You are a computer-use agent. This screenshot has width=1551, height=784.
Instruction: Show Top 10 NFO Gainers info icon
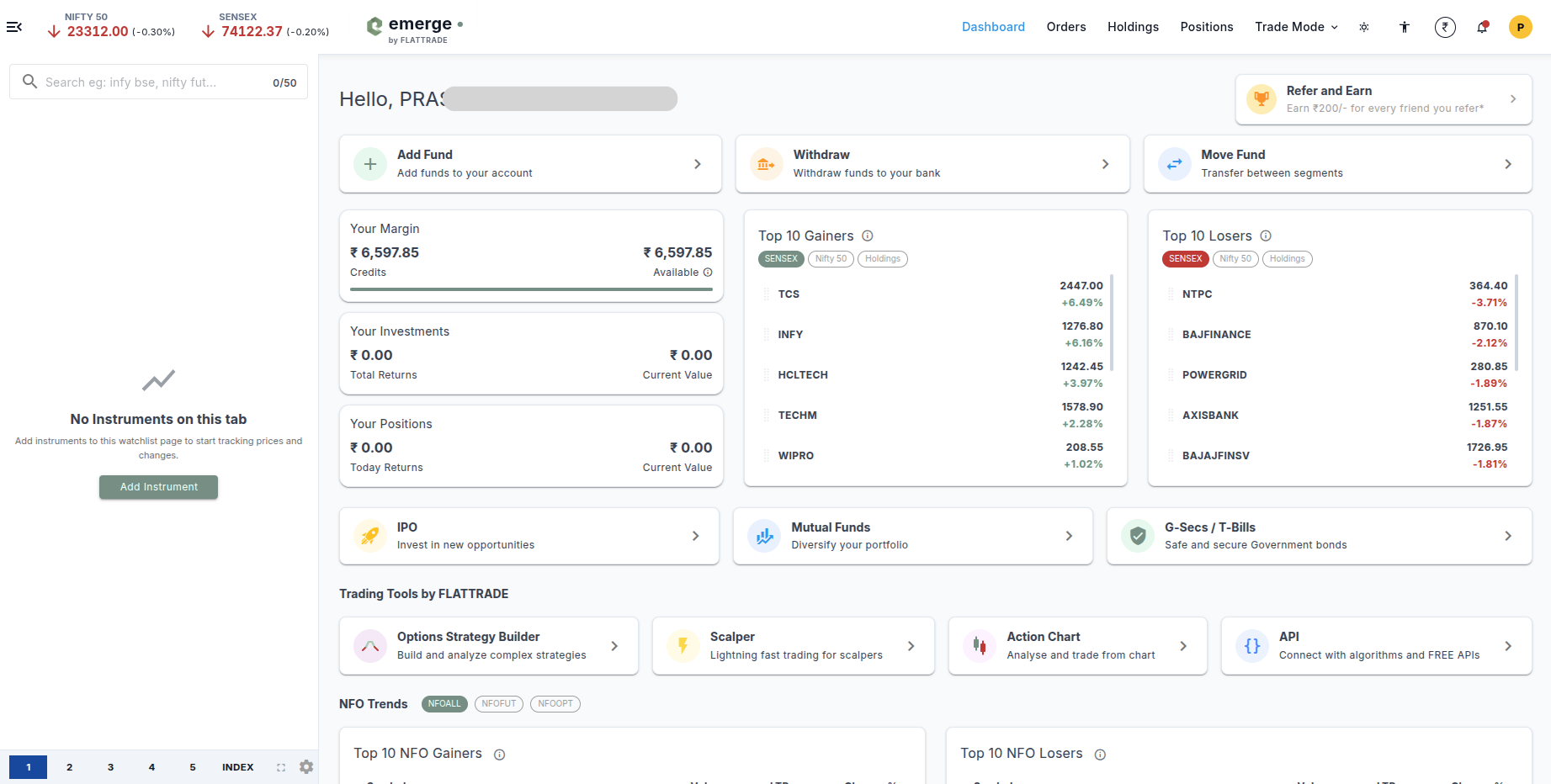[499, 755]
